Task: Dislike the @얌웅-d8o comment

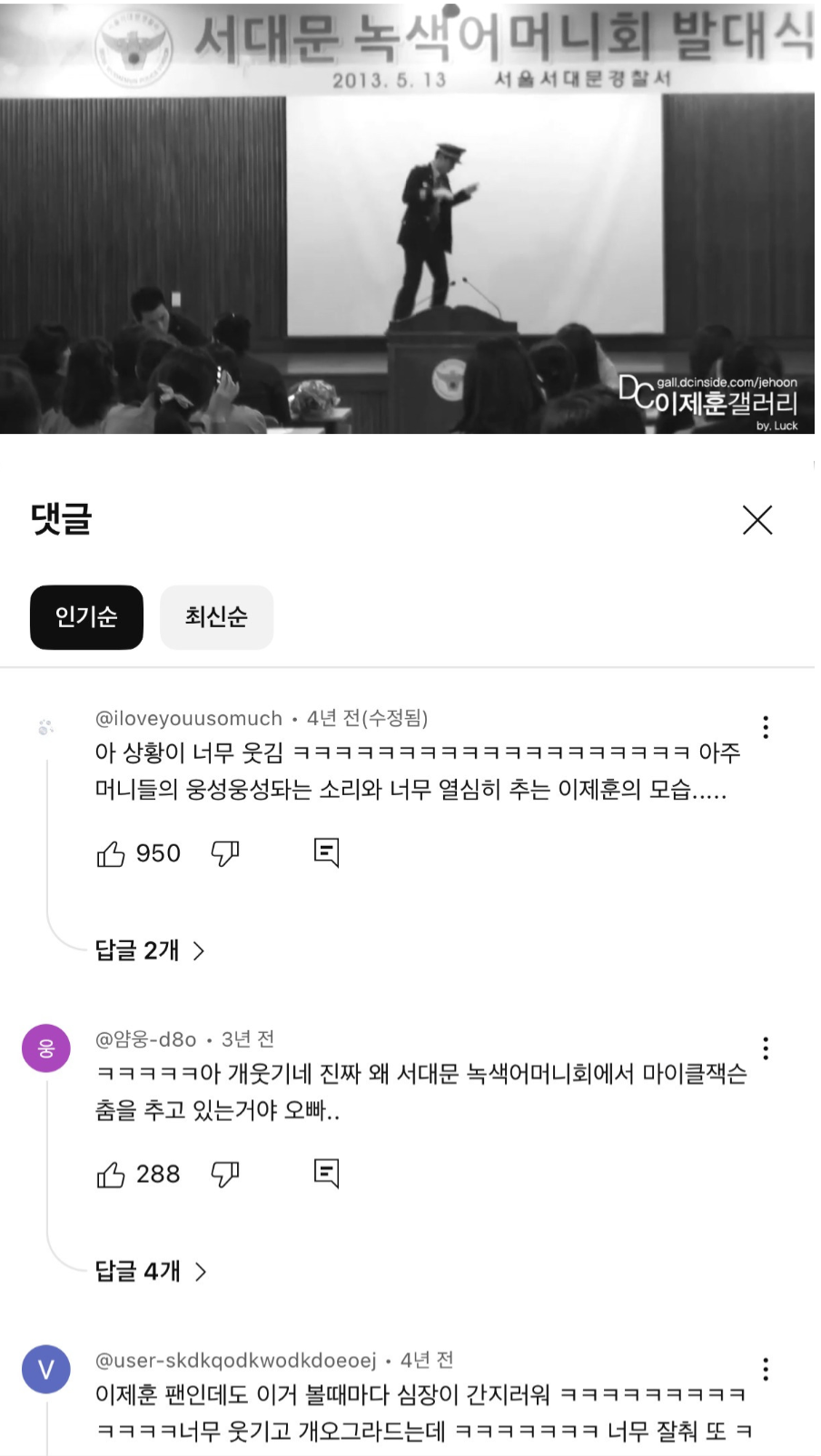Action: (x=225, y=1175)
